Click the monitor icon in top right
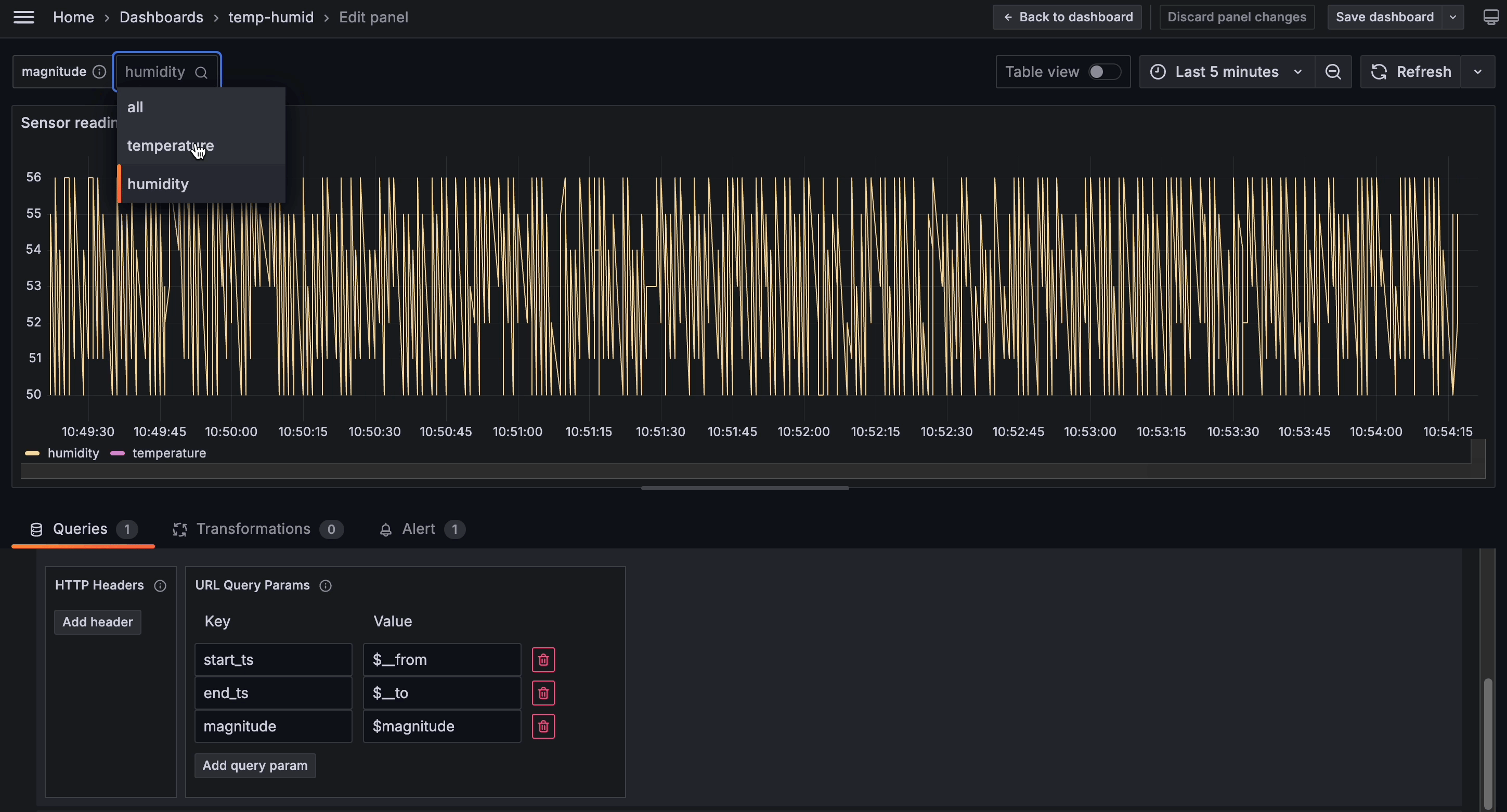The width and height of the screenshot is (1507, 812). (x=1491, y=18)
